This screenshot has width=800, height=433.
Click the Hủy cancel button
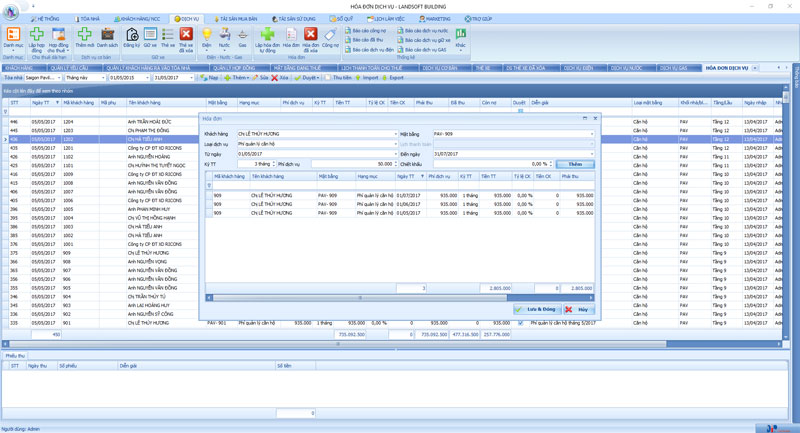[x=579, y=310]
